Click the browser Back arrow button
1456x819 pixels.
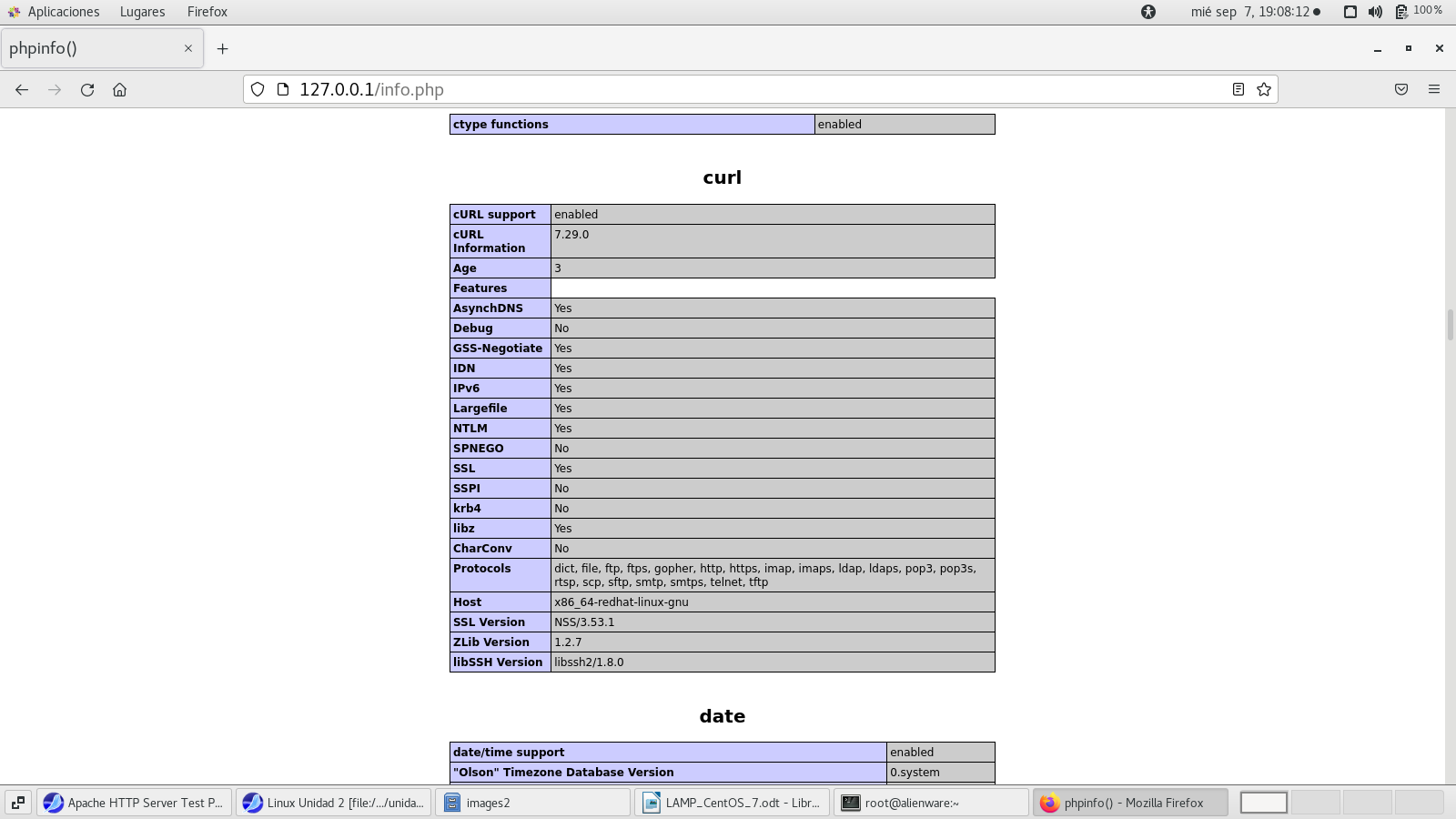(x=22, y=89)
